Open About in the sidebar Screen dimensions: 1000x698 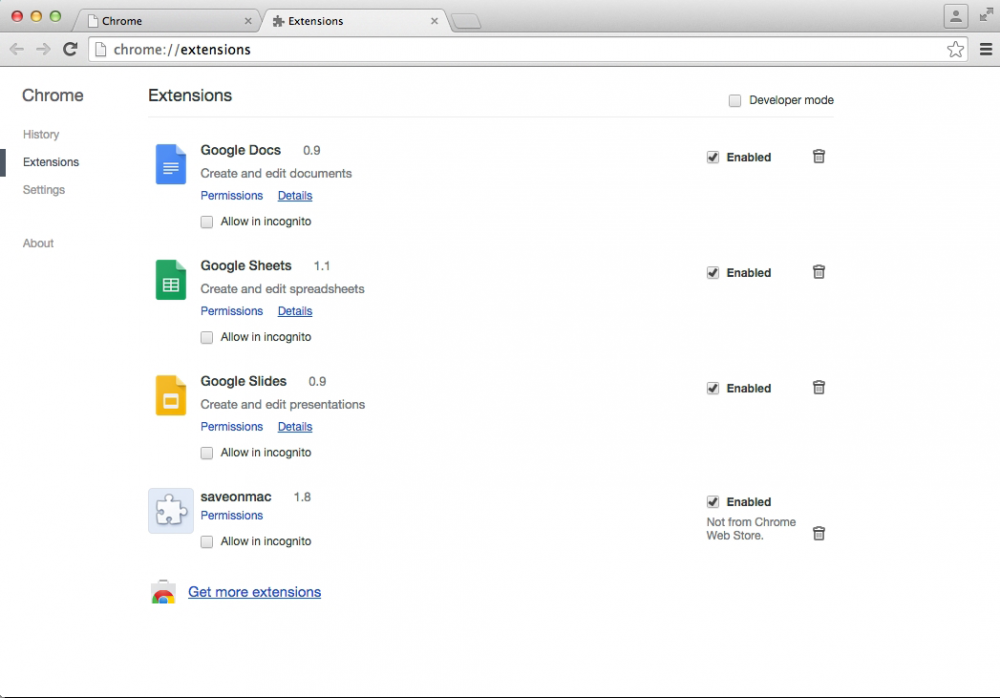click(38, 243)
